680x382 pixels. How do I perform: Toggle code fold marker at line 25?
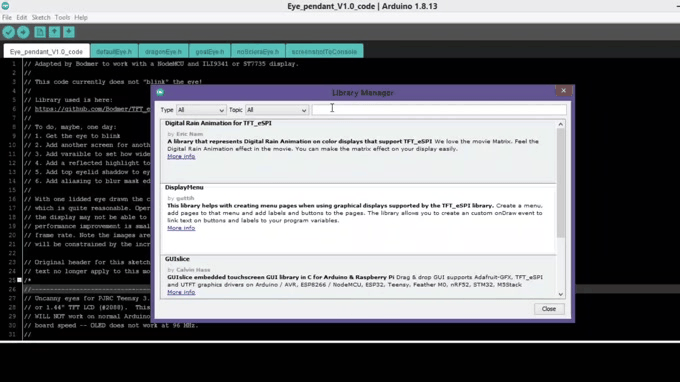coord(19,280)
